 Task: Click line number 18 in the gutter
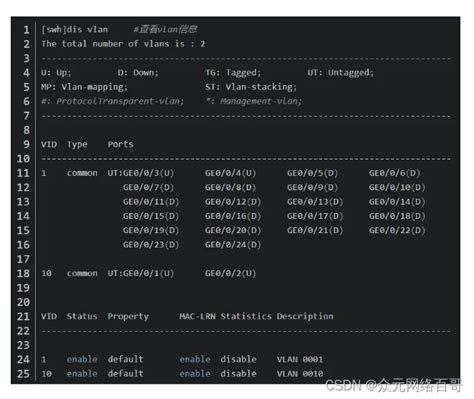tap(23, 273)
